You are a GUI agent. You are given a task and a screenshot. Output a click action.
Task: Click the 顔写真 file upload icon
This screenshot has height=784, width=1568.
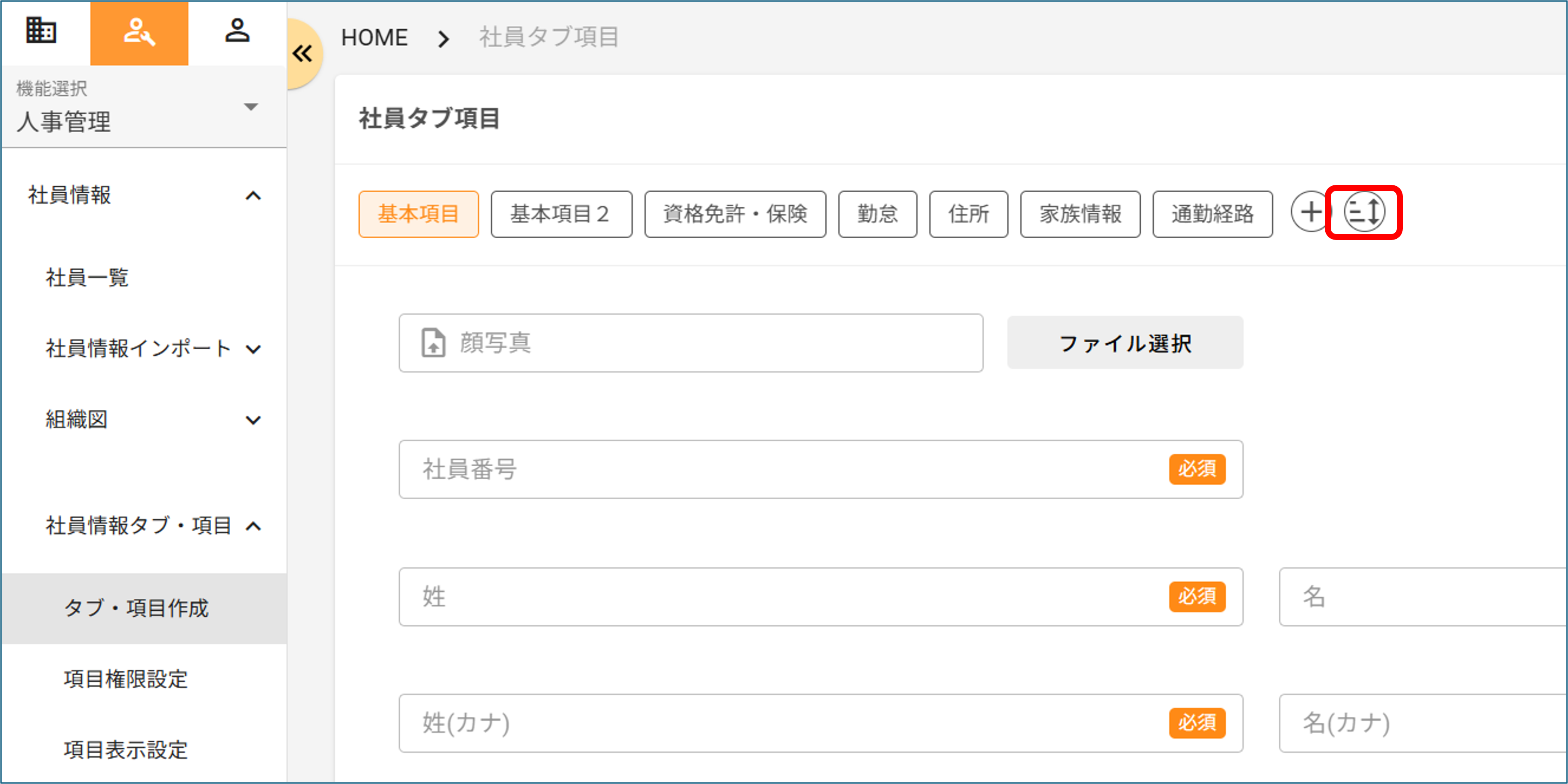tap(433, 343)
